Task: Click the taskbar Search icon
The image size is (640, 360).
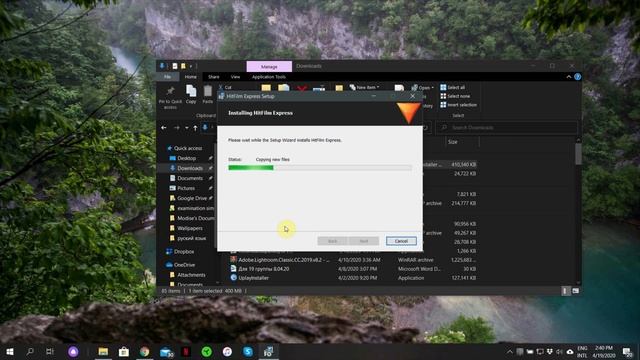Action: pos(30,351)
